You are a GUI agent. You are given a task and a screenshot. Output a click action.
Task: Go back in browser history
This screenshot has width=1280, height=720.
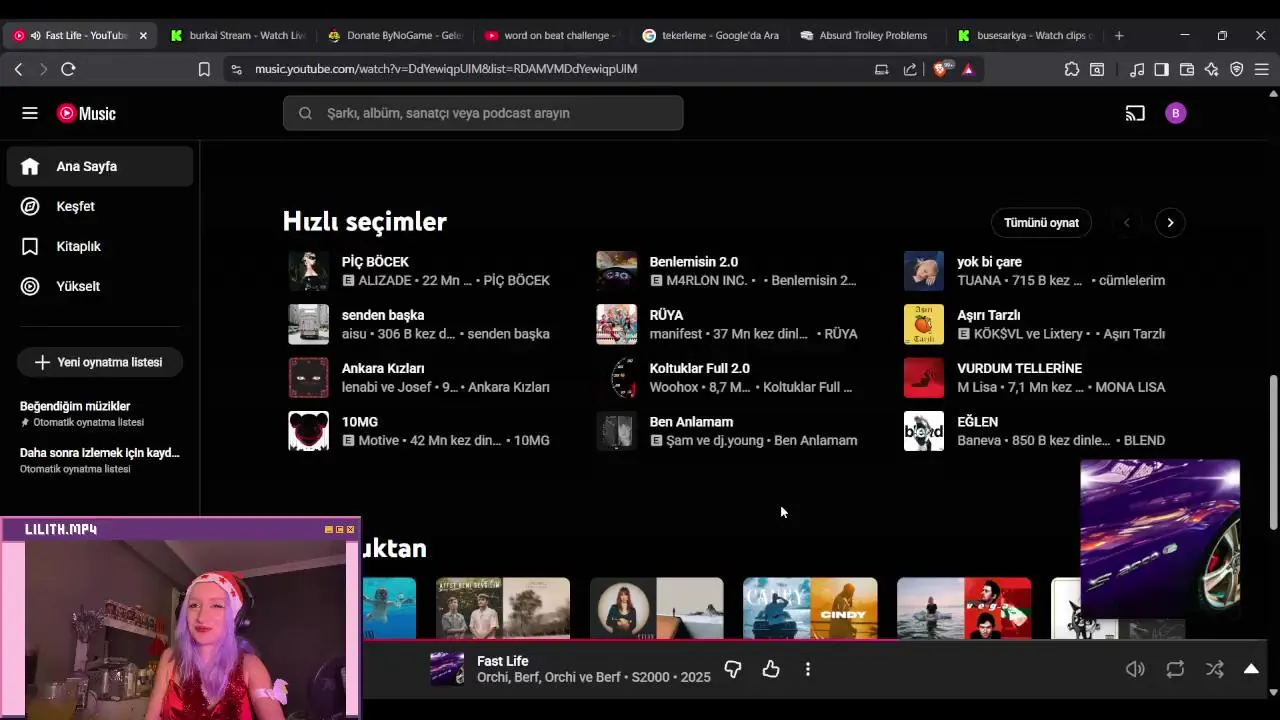tap(18, 69)
